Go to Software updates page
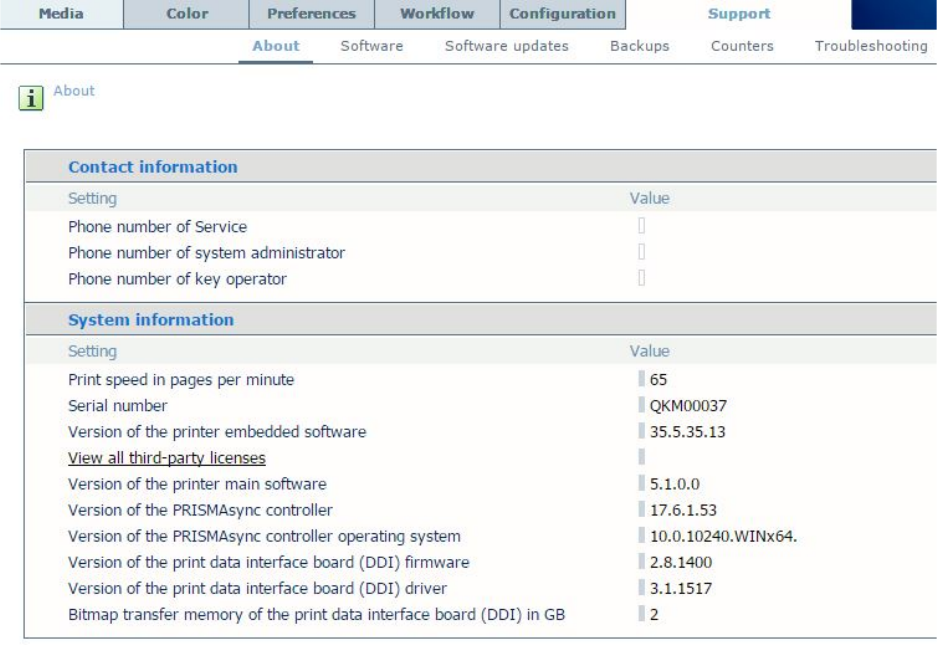937x645 pixels. (506, 46)
